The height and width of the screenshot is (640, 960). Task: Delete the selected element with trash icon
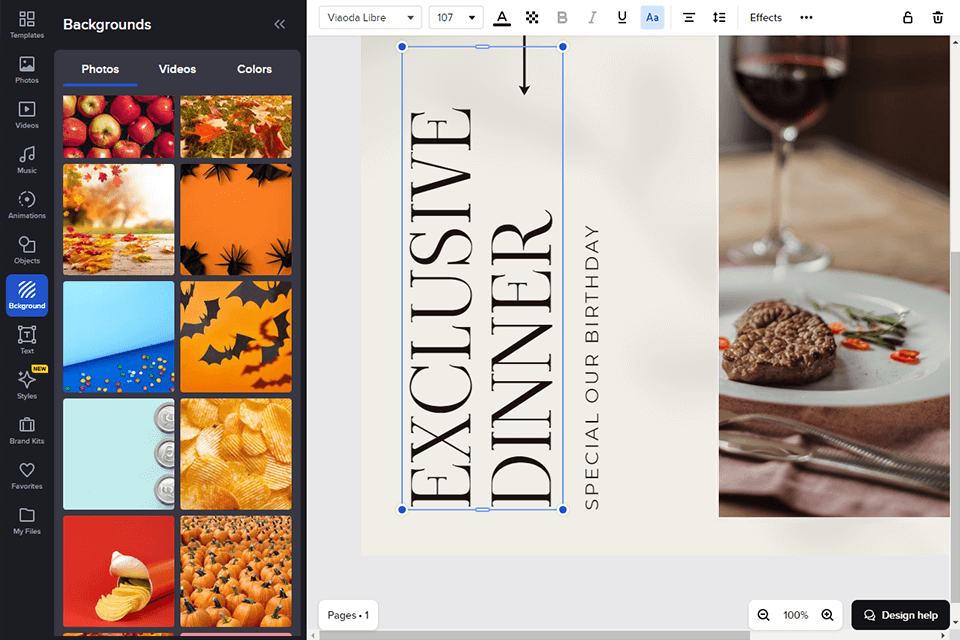[937, 18]
